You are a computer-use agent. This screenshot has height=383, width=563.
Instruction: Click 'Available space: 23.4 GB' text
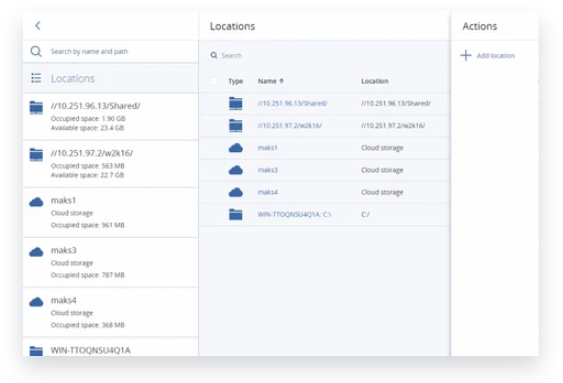87,128
